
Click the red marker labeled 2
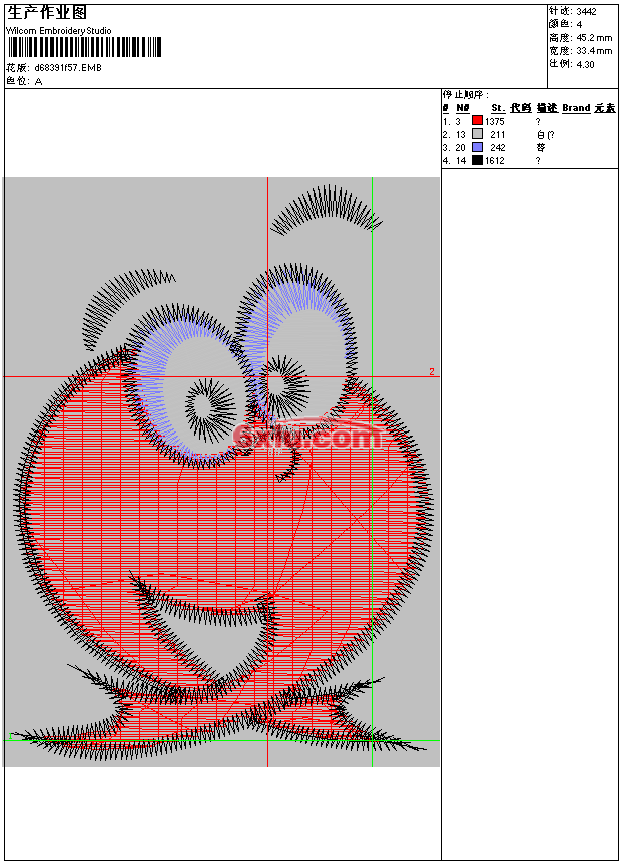point(432,372)
